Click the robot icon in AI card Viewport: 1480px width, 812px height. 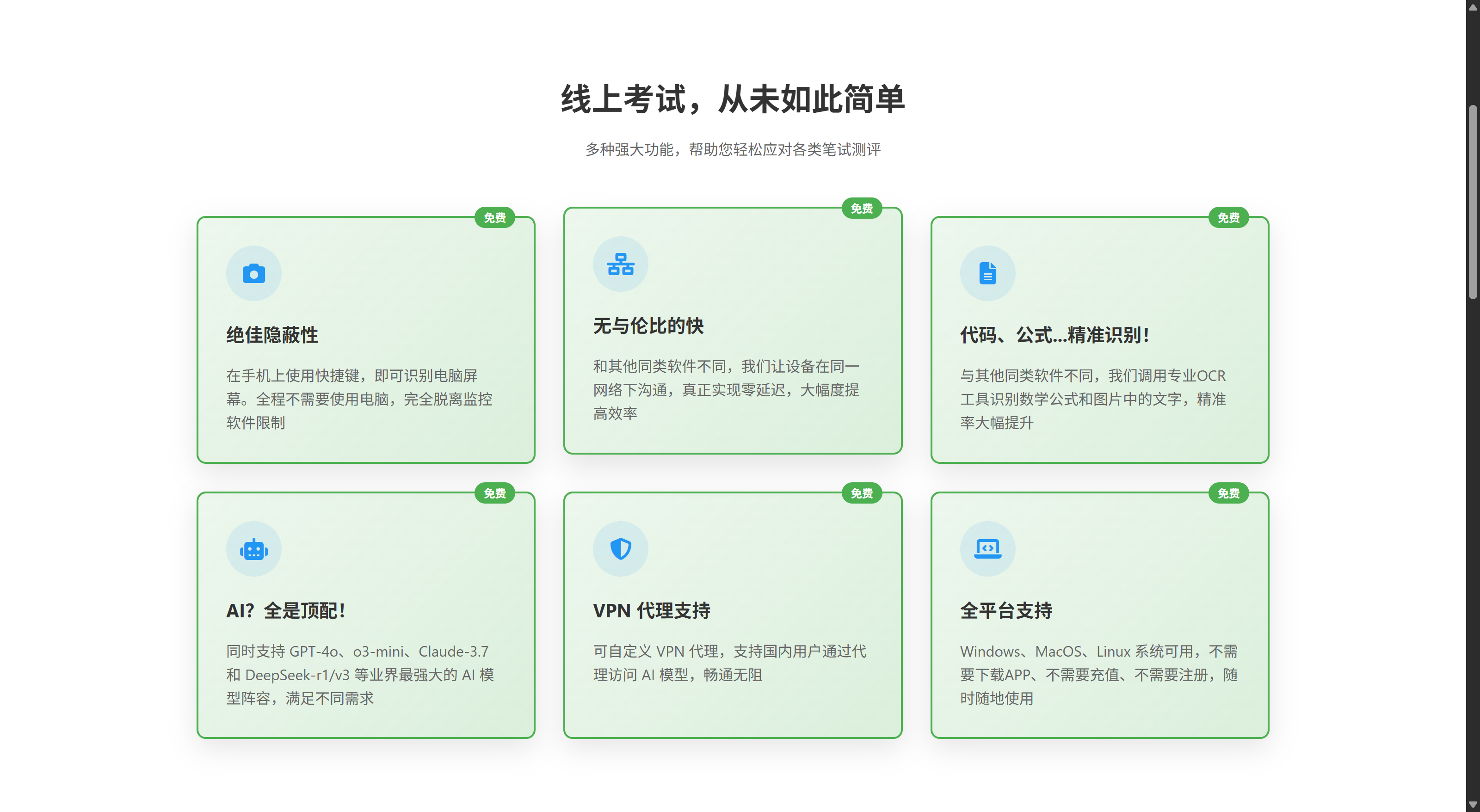pos(253,549)
